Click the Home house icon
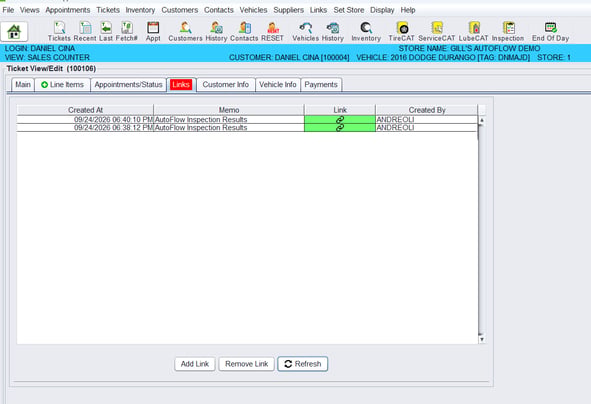This screenshot has height=404, width=591. tap(14, 32)
